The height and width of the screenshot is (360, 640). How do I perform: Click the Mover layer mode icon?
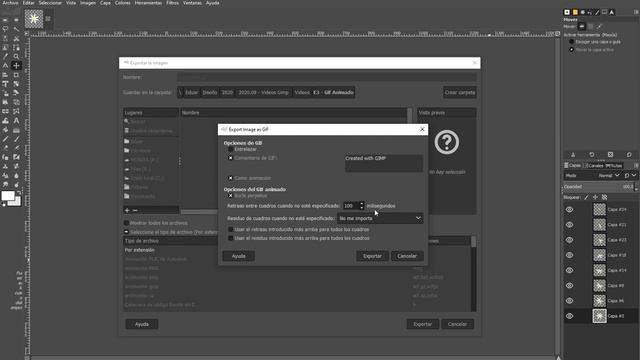tap(582, 27)
